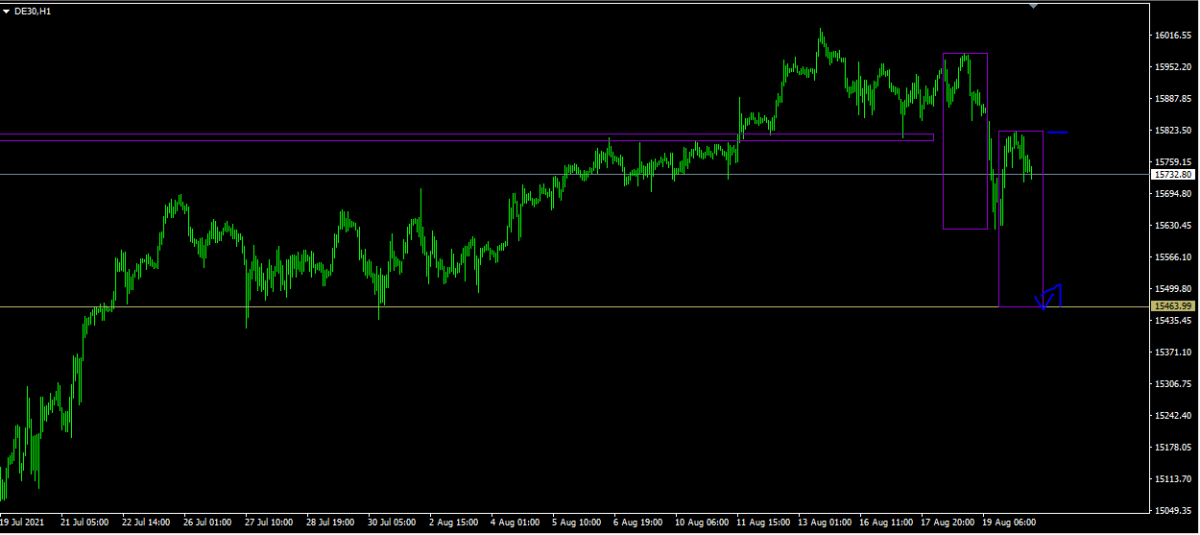
Task: Click the 19 Jul 2021 date label
Action: coord(22,522)
